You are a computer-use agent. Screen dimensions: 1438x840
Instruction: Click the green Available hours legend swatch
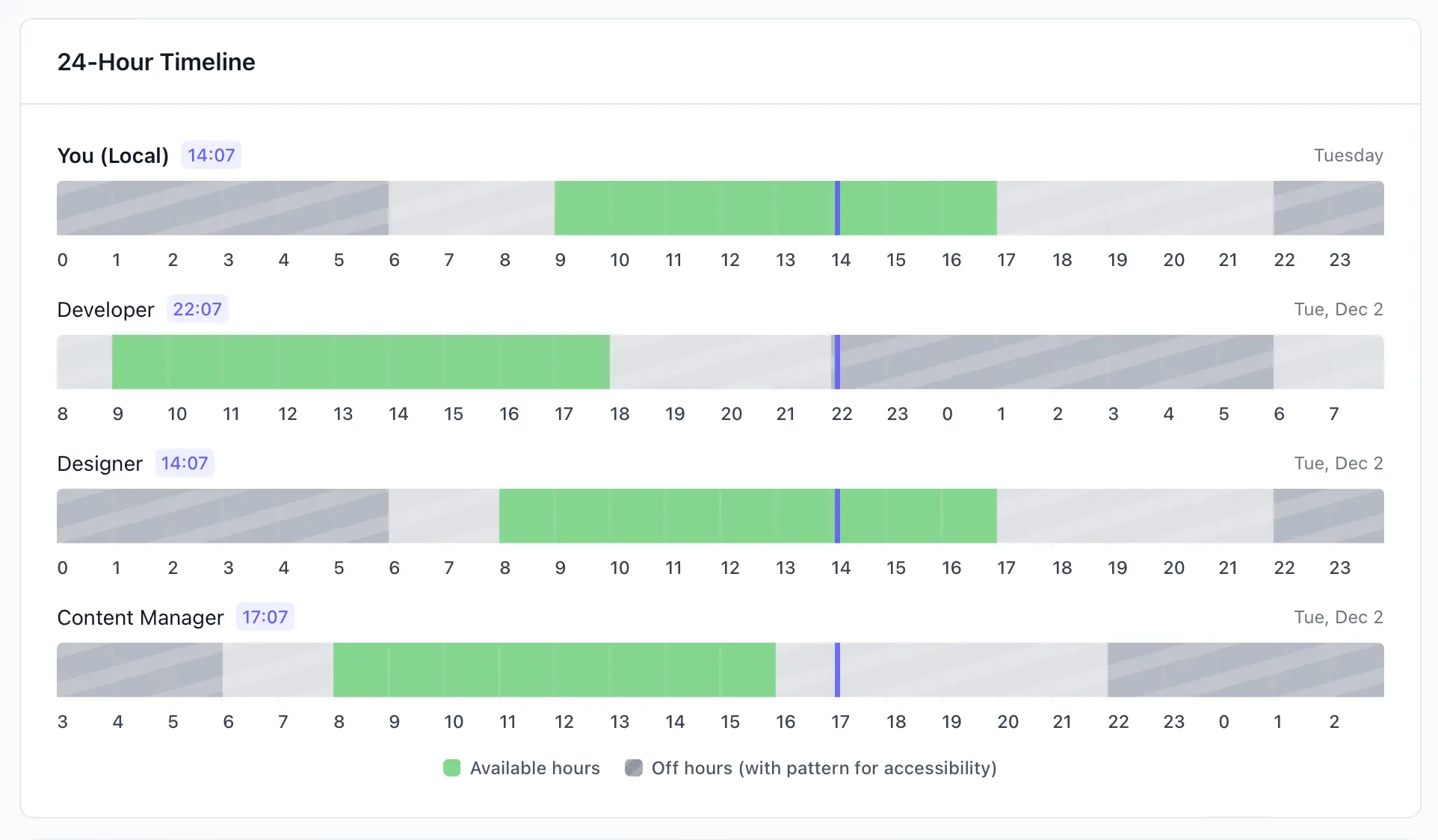(451, 768)
